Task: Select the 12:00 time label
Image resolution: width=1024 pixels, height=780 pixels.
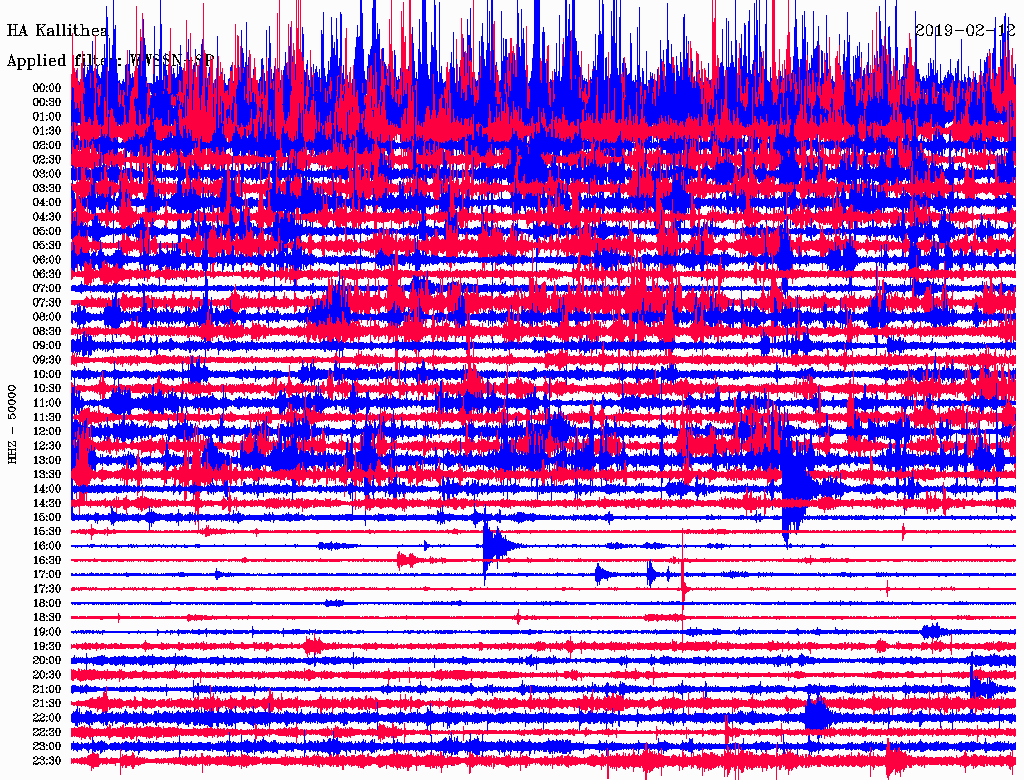Action: 46,432
